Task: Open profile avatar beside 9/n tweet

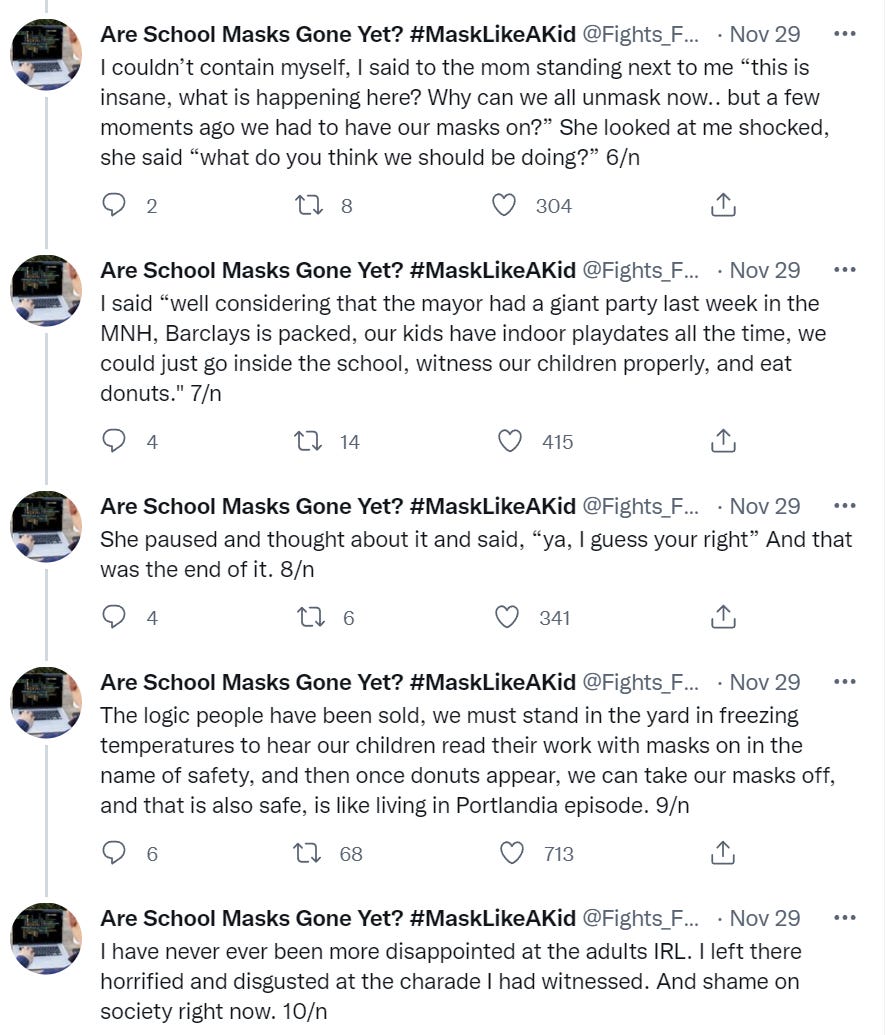Action: (46, 702)
